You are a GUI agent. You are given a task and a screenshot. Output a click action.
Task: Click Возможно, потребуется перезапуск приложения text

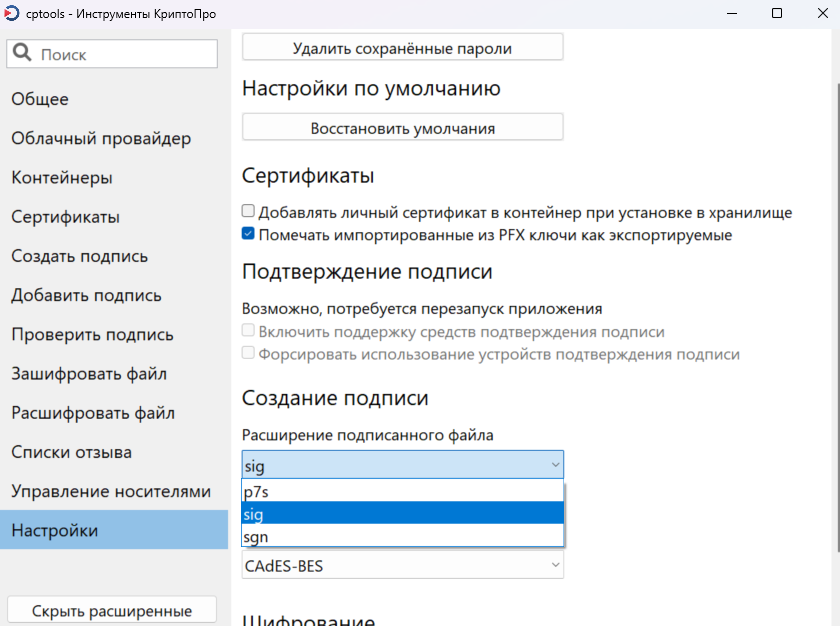pos(422,309)
